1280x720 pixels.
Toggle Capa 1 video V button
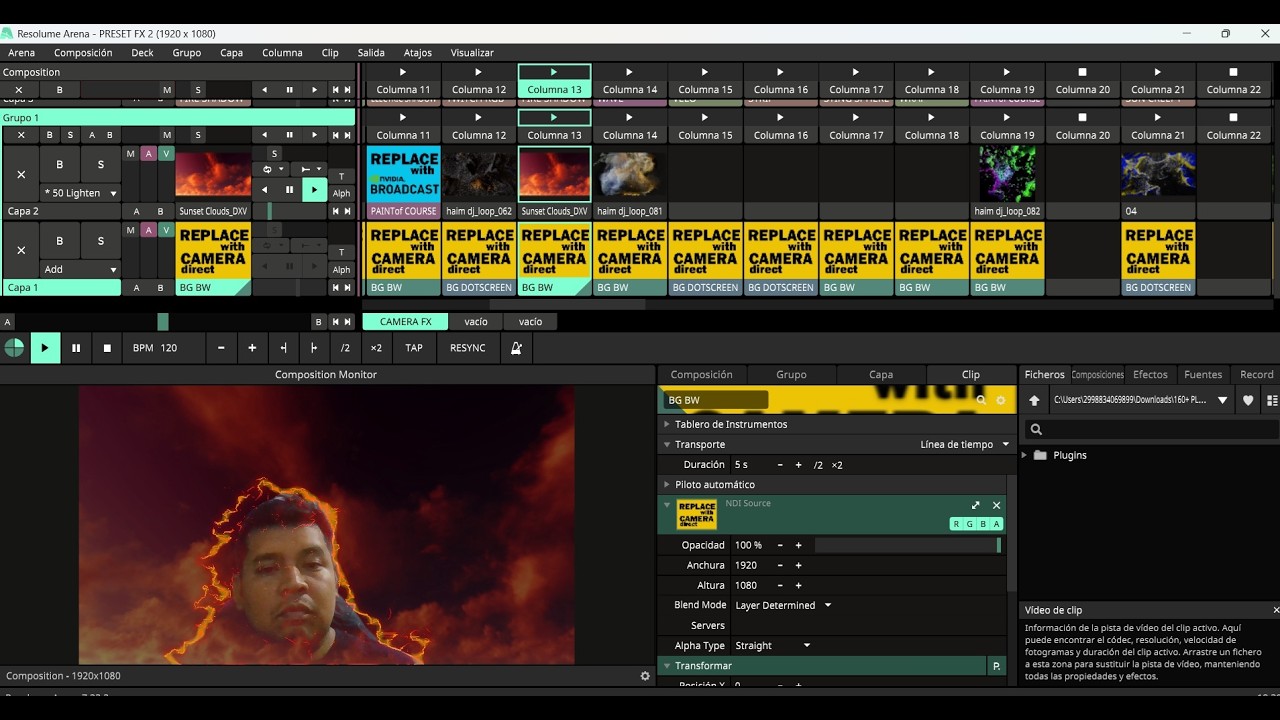click(166, 230)
